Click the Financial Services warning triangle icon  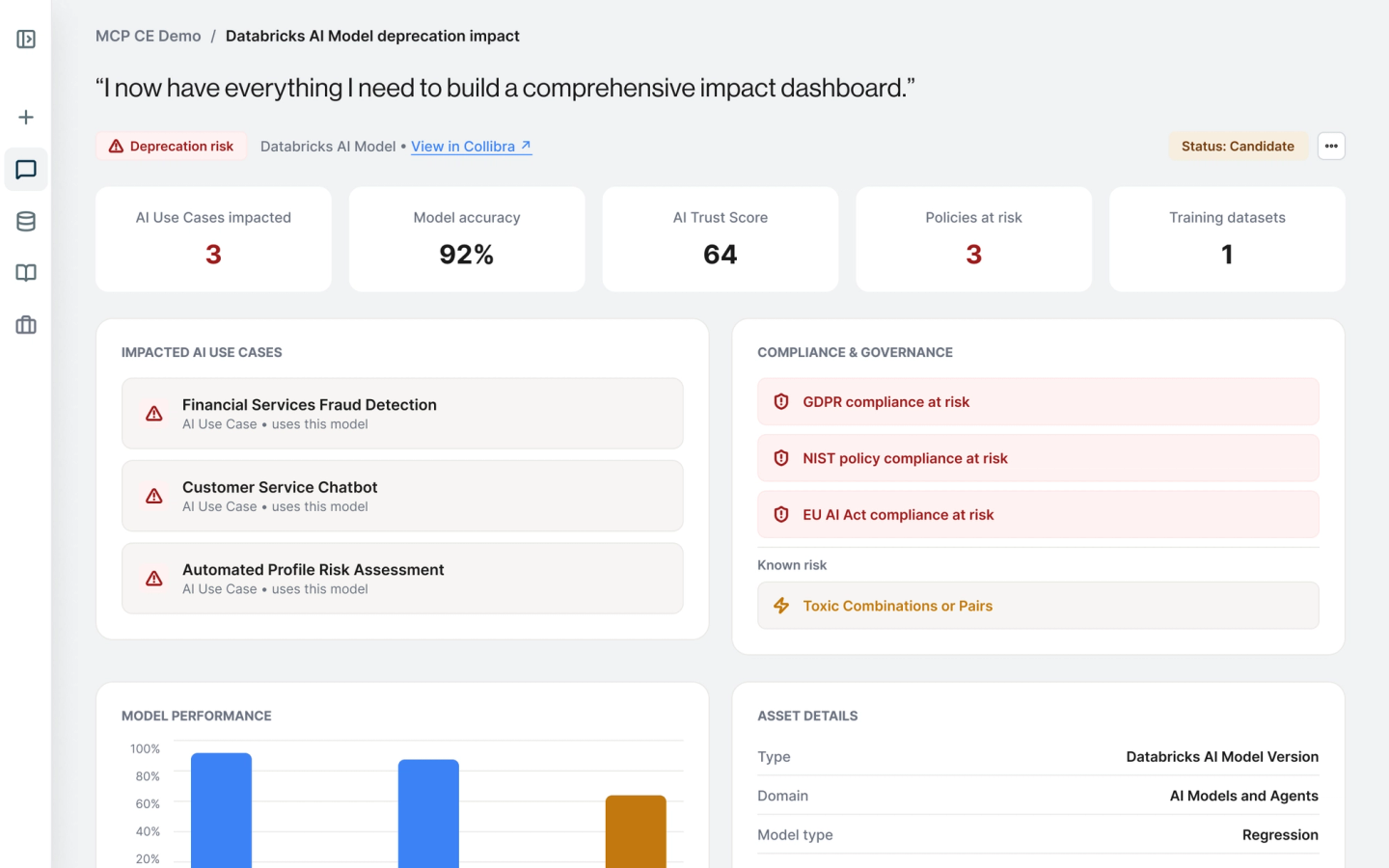(154, 414)
